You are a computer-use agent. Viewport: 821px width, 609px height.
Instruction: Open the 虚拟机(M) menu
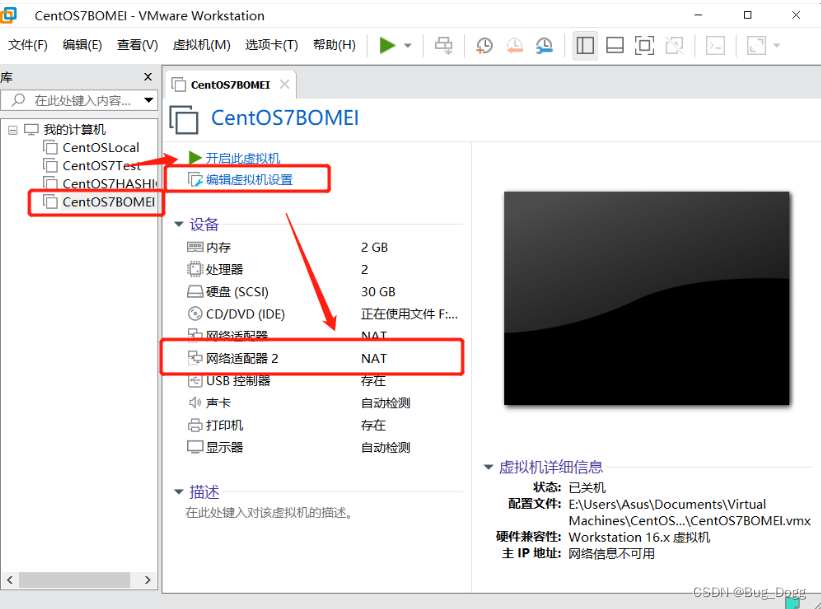coord(202,45)
